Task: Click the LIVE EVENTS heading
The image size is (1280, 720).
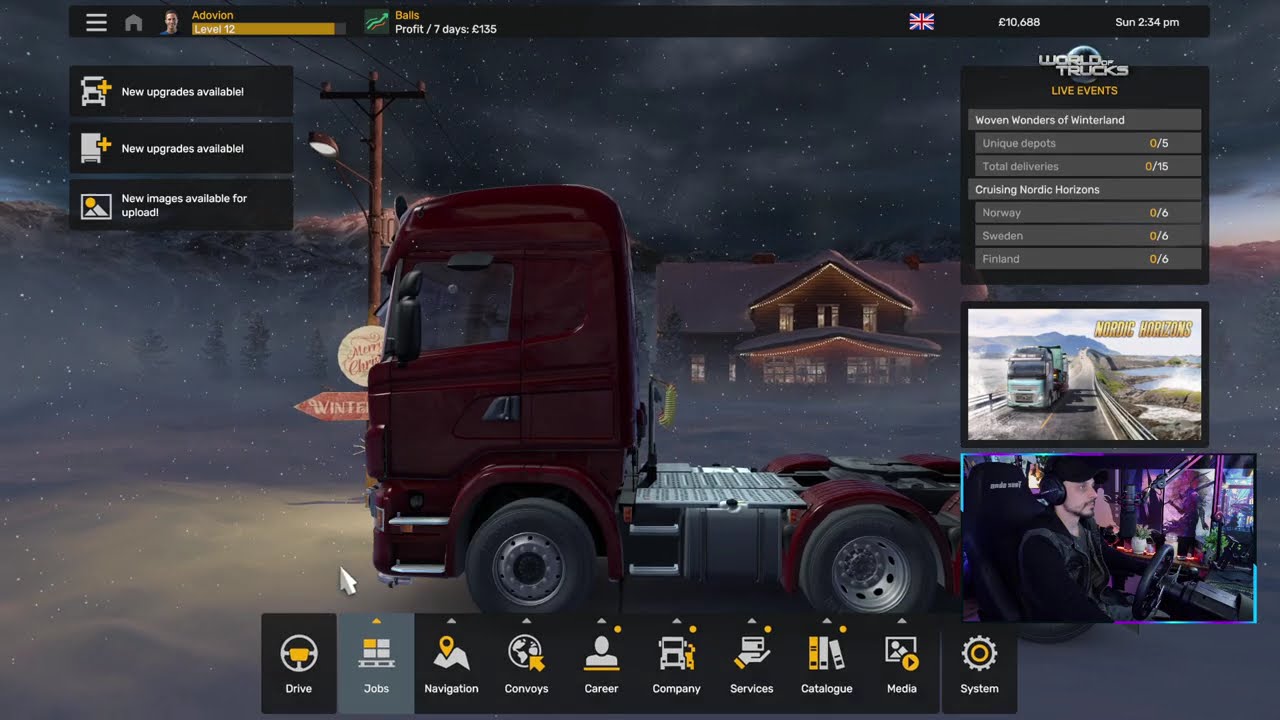Action: 1084,91
